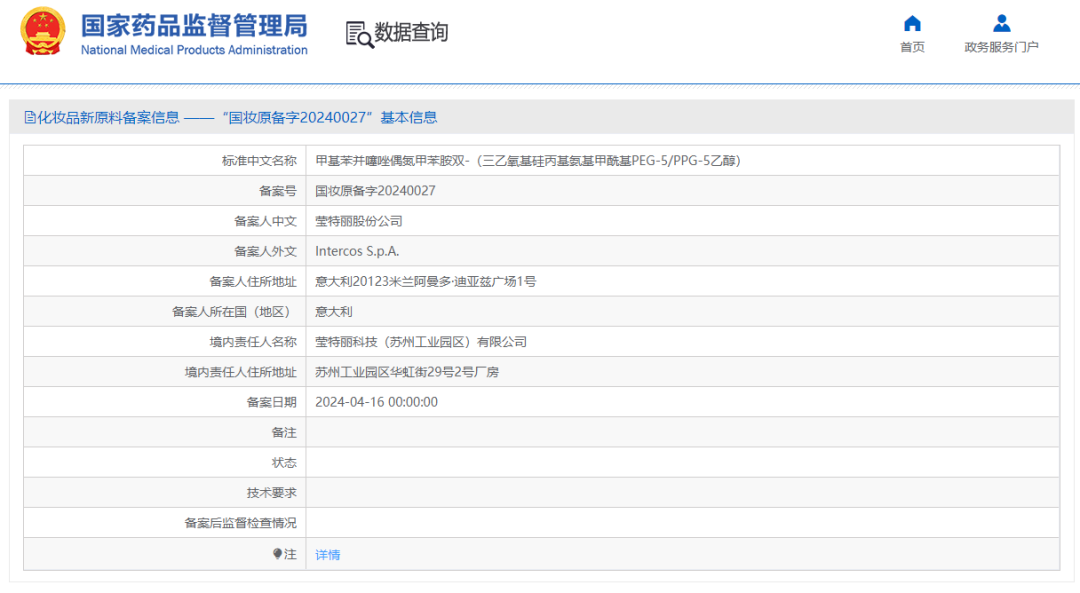Screen dimensions: 1080x593
Task: Click the 备案人外文 label
Action: click(265, 251)
